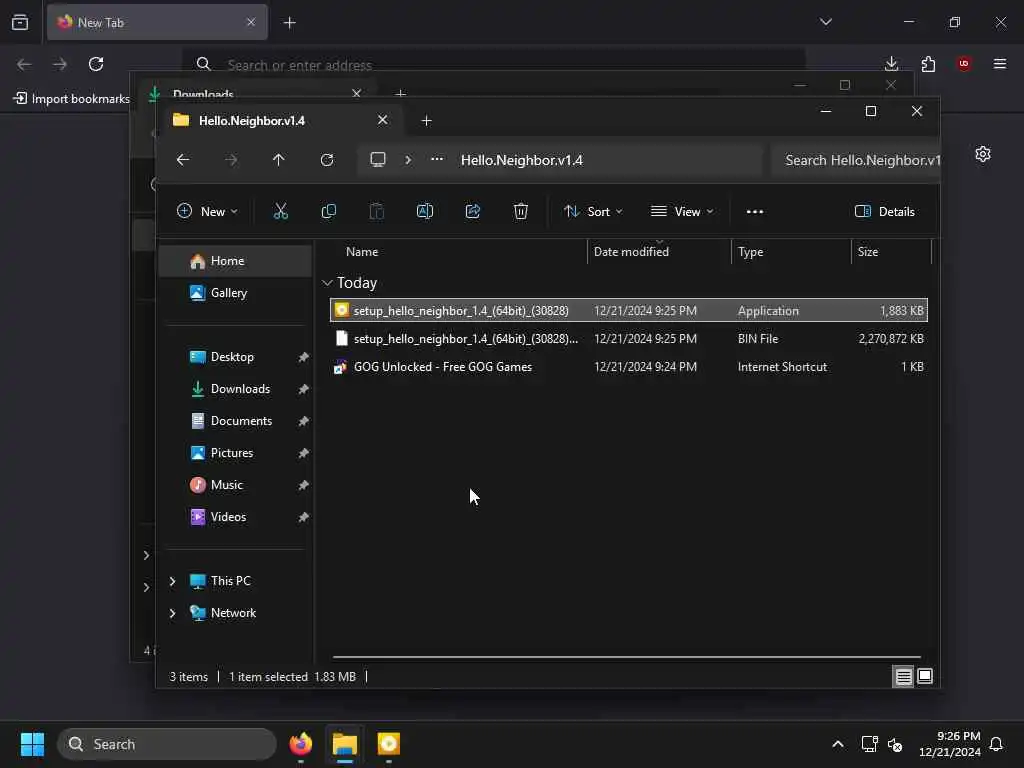The height and width of the screenshot is (768, 1024).
Task: Switch to details list view icon in status bar
Action: click(x=903, y=677)
